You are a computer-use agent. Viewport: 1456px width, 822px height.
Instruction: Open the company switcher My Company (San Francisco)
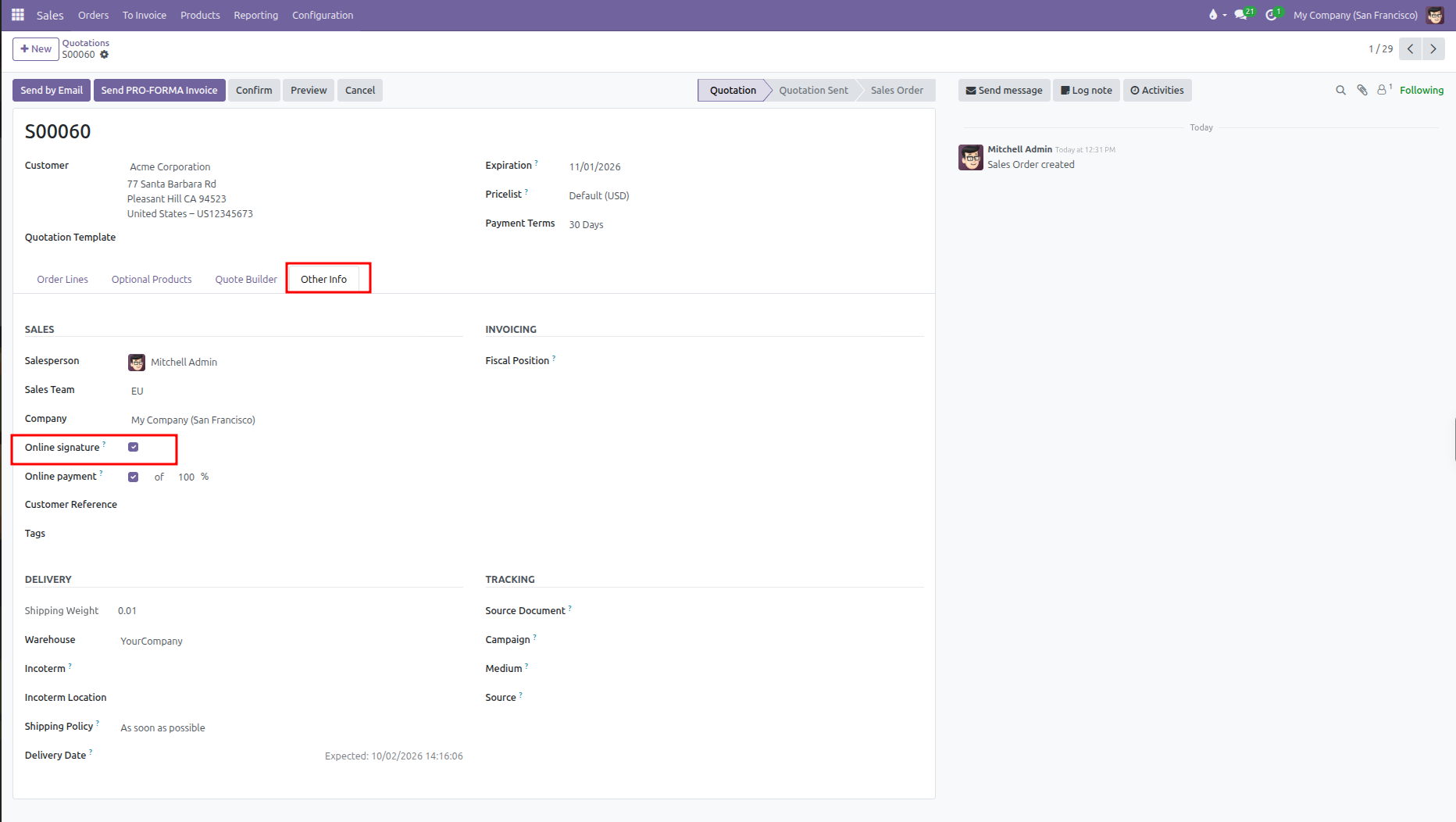tap(1355, 15)
